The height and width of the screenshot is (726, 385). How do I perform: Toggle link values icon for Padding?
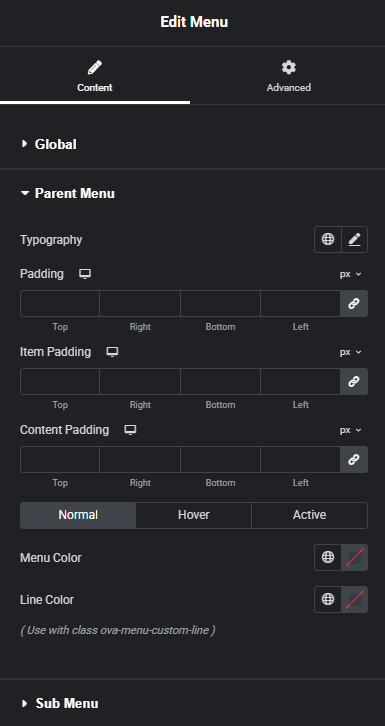coord(354,304)
